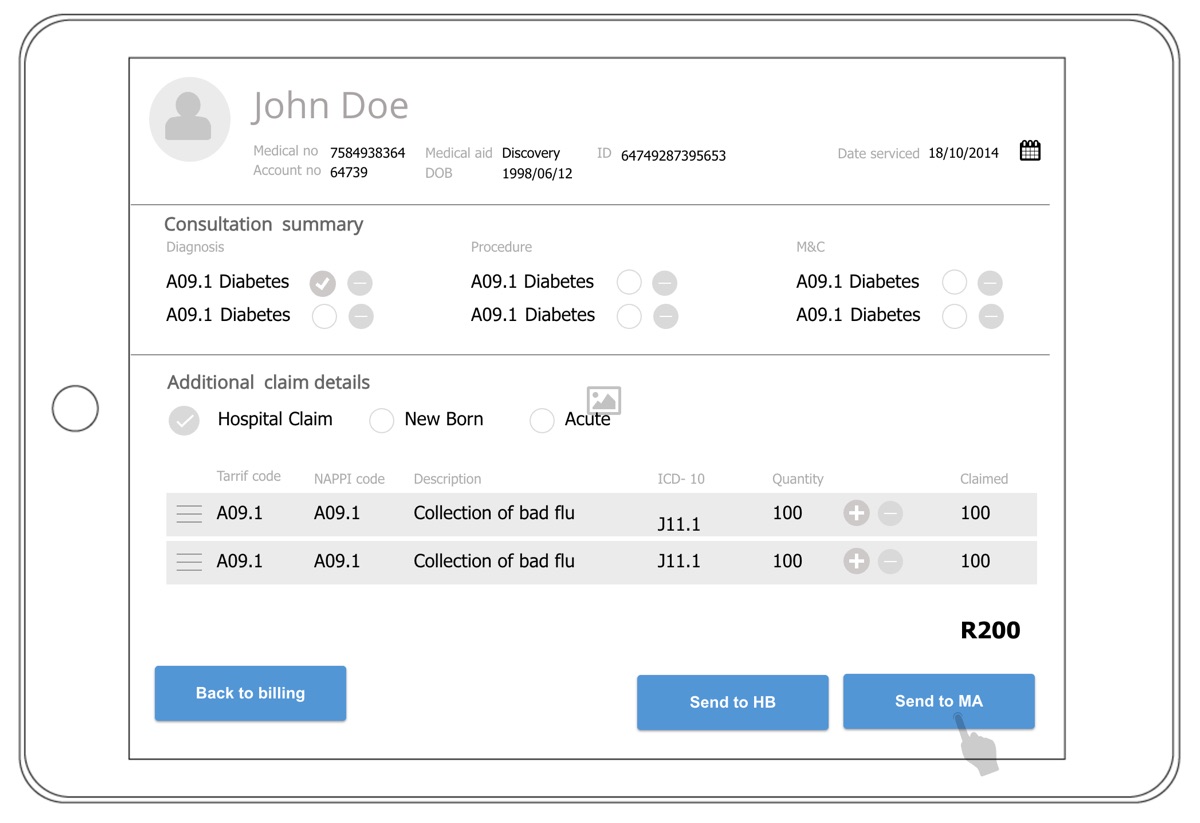Check the empty Diagnosis A09.1 Diabetes circle
1200x823 pixels.
[324, 317]
